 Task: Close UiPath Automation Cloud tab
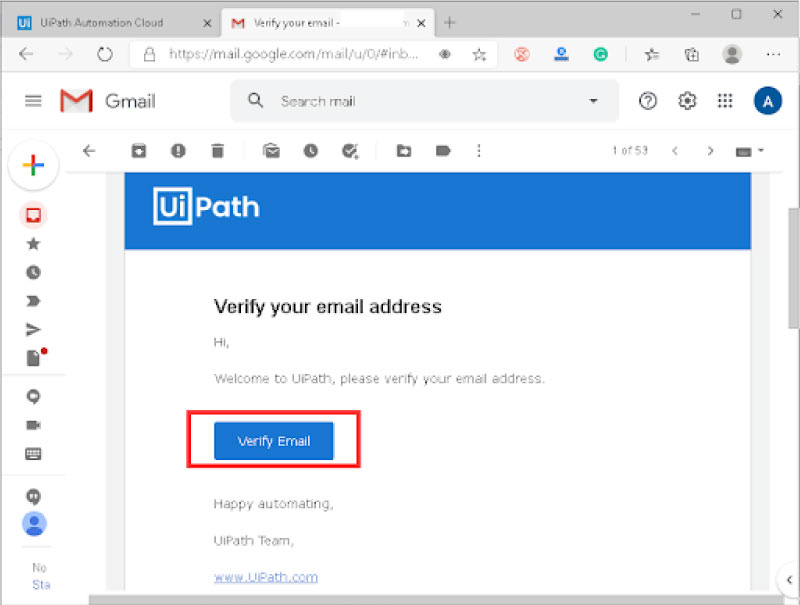pyautogui.click(x=207, y=23)
